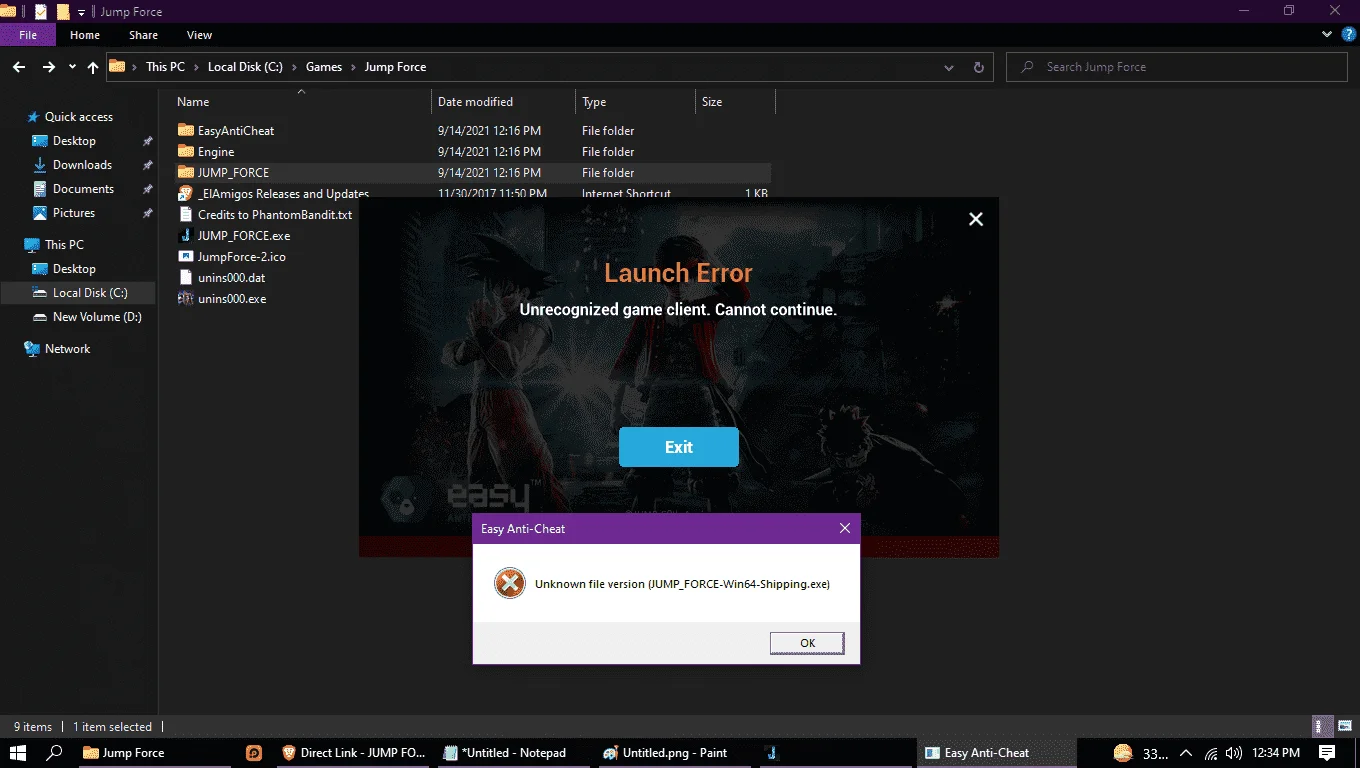Open the notification center icon
Screen dimensions: 1360x768
[x=1327, y=753]
